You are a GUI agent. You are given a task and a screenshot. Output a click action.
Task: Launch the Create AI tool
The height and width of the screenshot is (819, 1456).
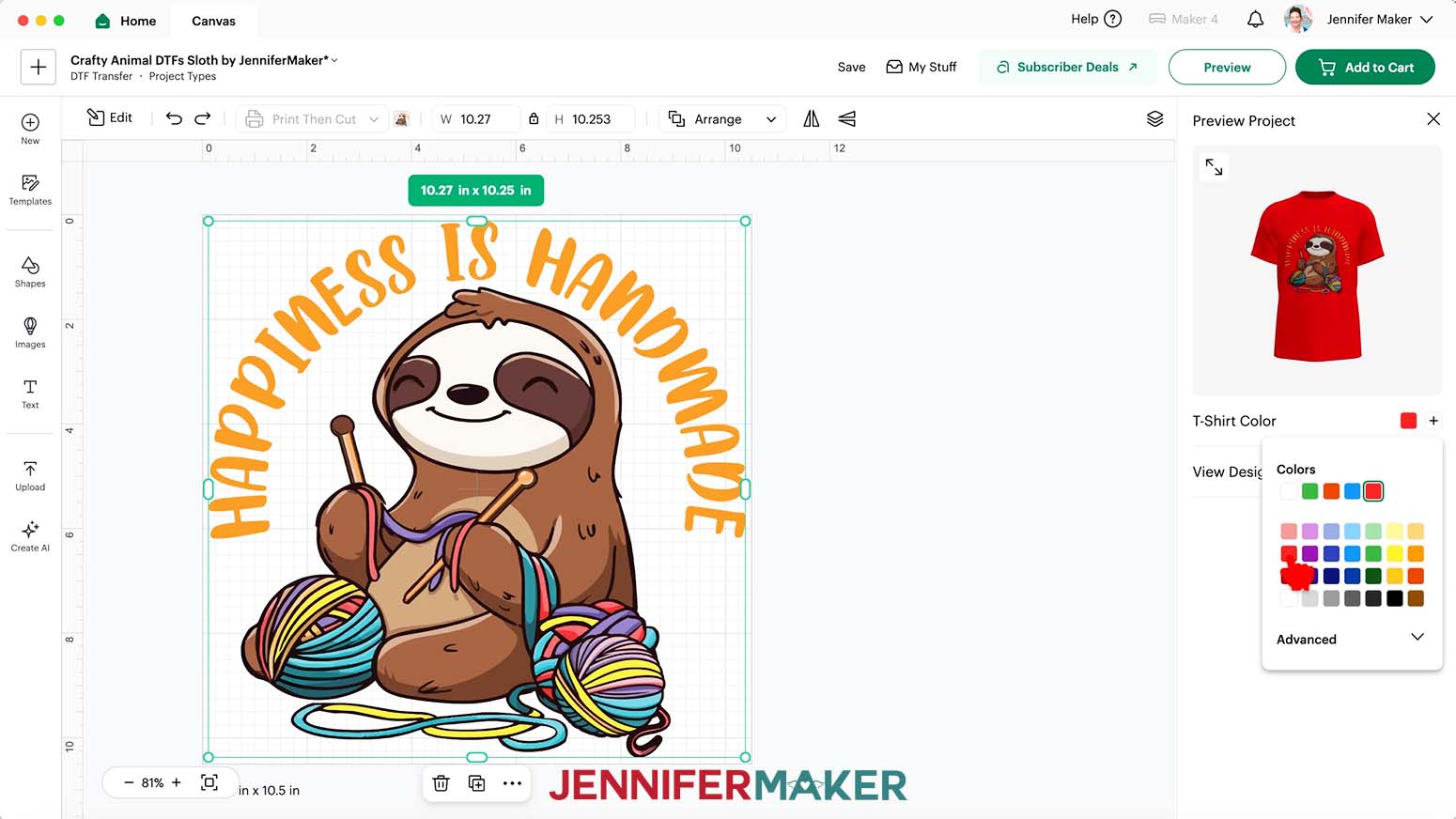pos(30,536)
